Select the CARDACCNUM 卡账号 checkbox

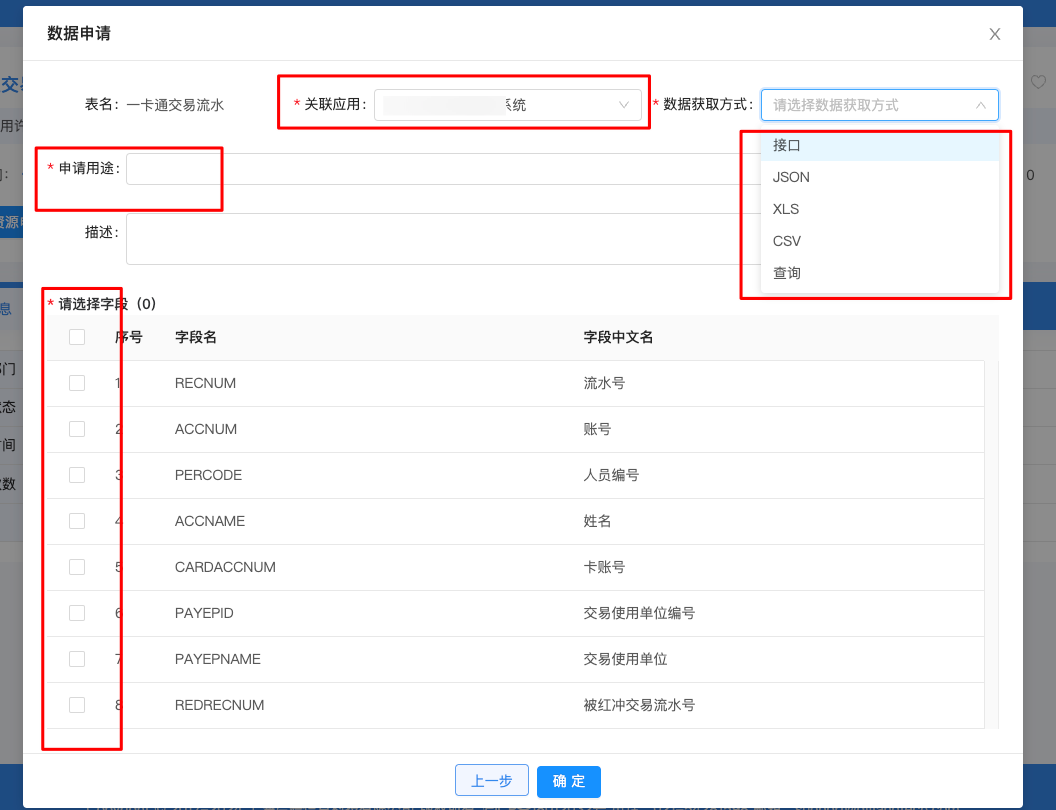click(76, 566)
